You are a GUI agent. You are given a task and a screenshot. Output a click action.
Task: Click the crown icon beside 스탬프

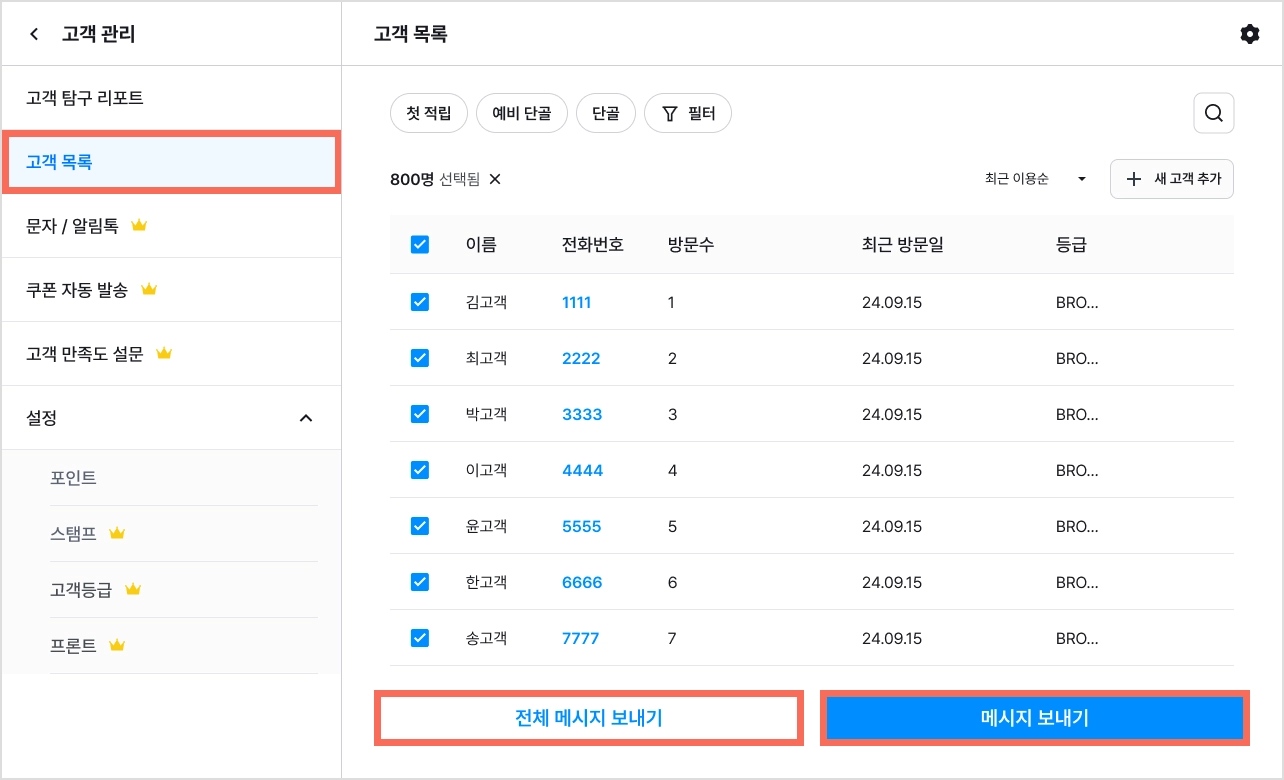coord(117,534)
